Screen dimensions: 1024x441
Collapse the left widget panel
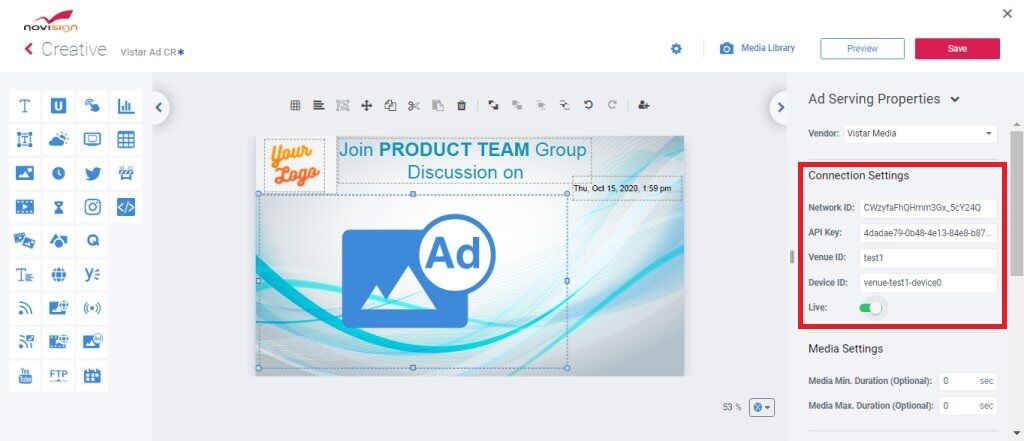(159, 106)
